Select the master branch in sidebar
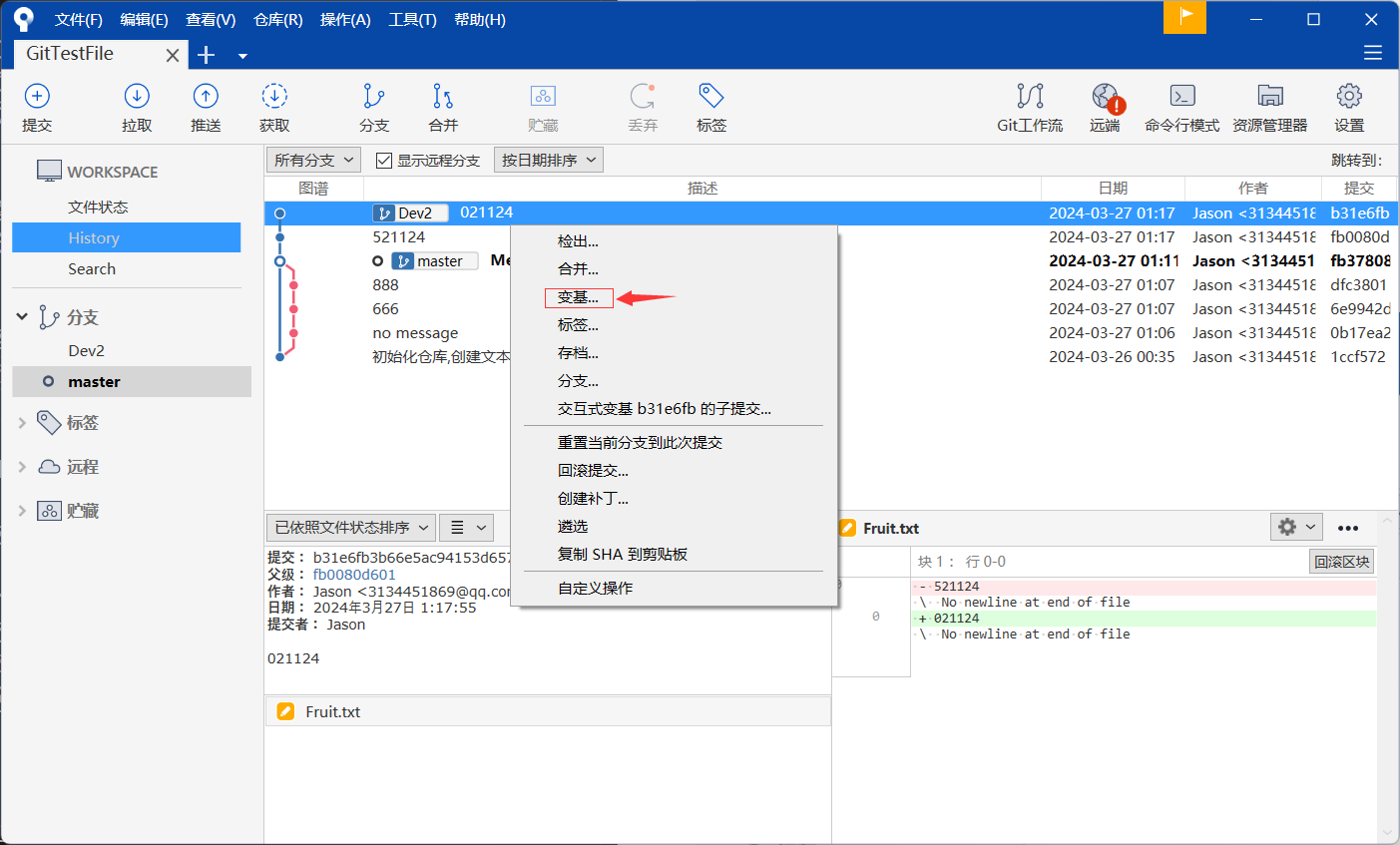The image size is (1400, 845). point(132,381)
